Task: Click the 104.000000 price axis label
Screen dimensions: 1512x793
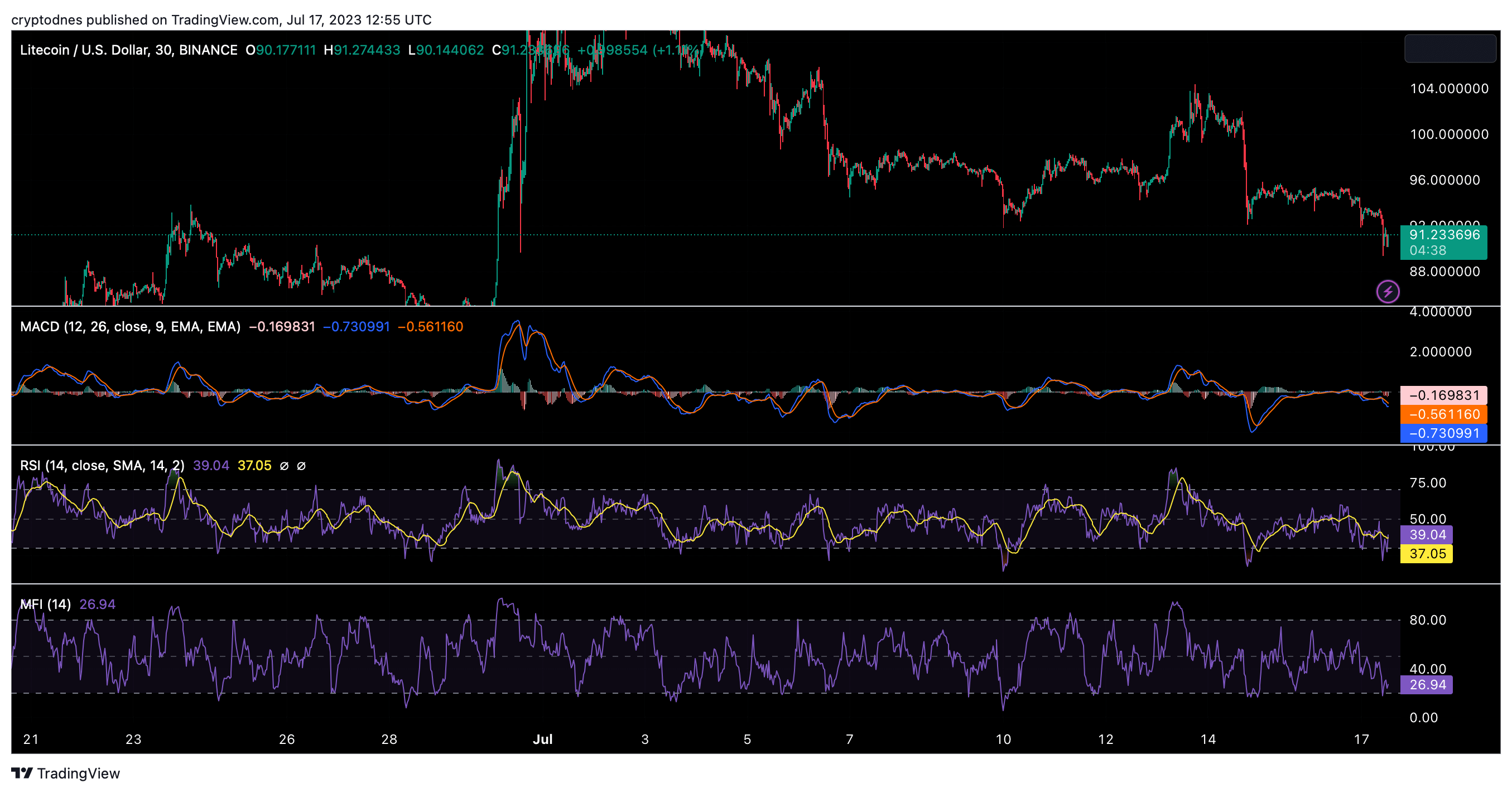Action: click(x=1448, y=89)
